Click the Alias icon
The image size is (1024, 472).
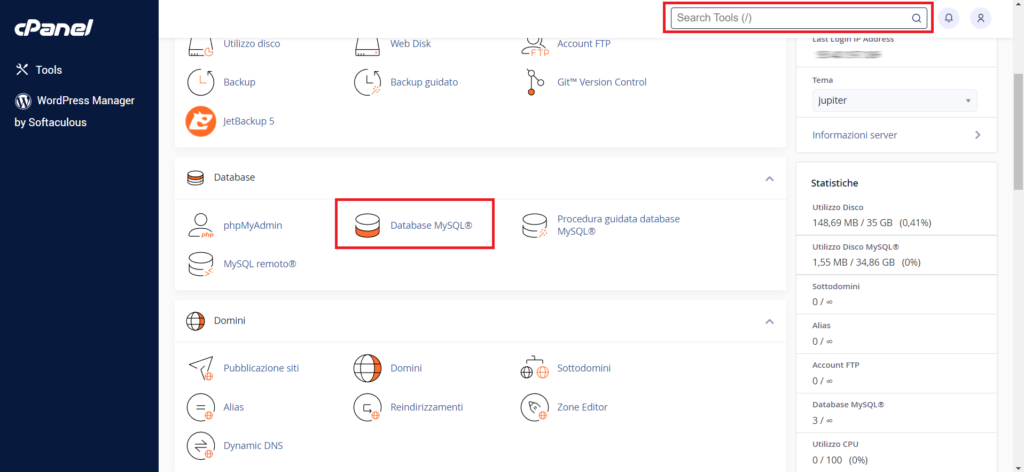pos(200,407)
